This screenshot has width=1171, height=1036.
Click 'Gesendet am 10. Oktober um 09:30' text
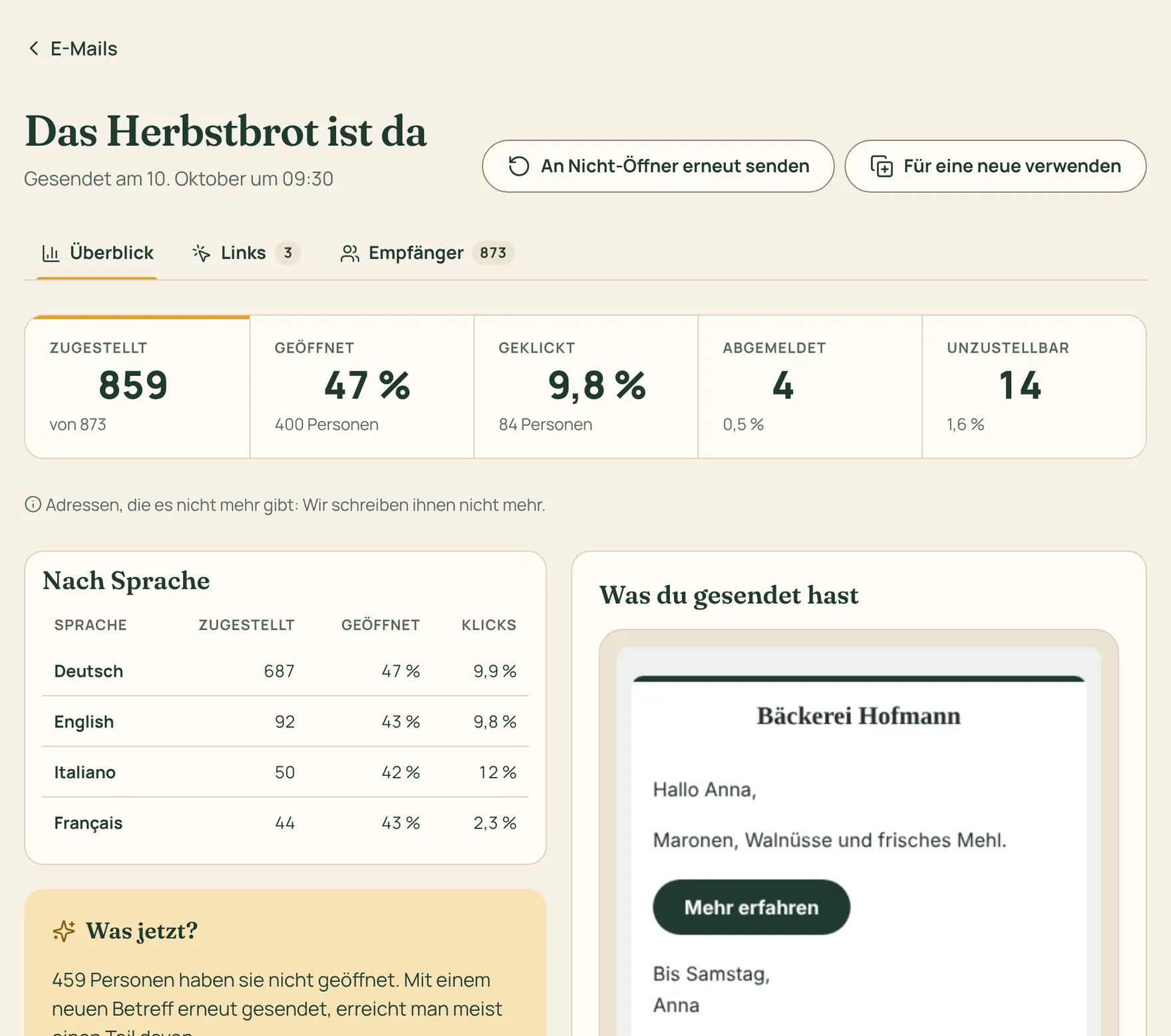(178, 179)
